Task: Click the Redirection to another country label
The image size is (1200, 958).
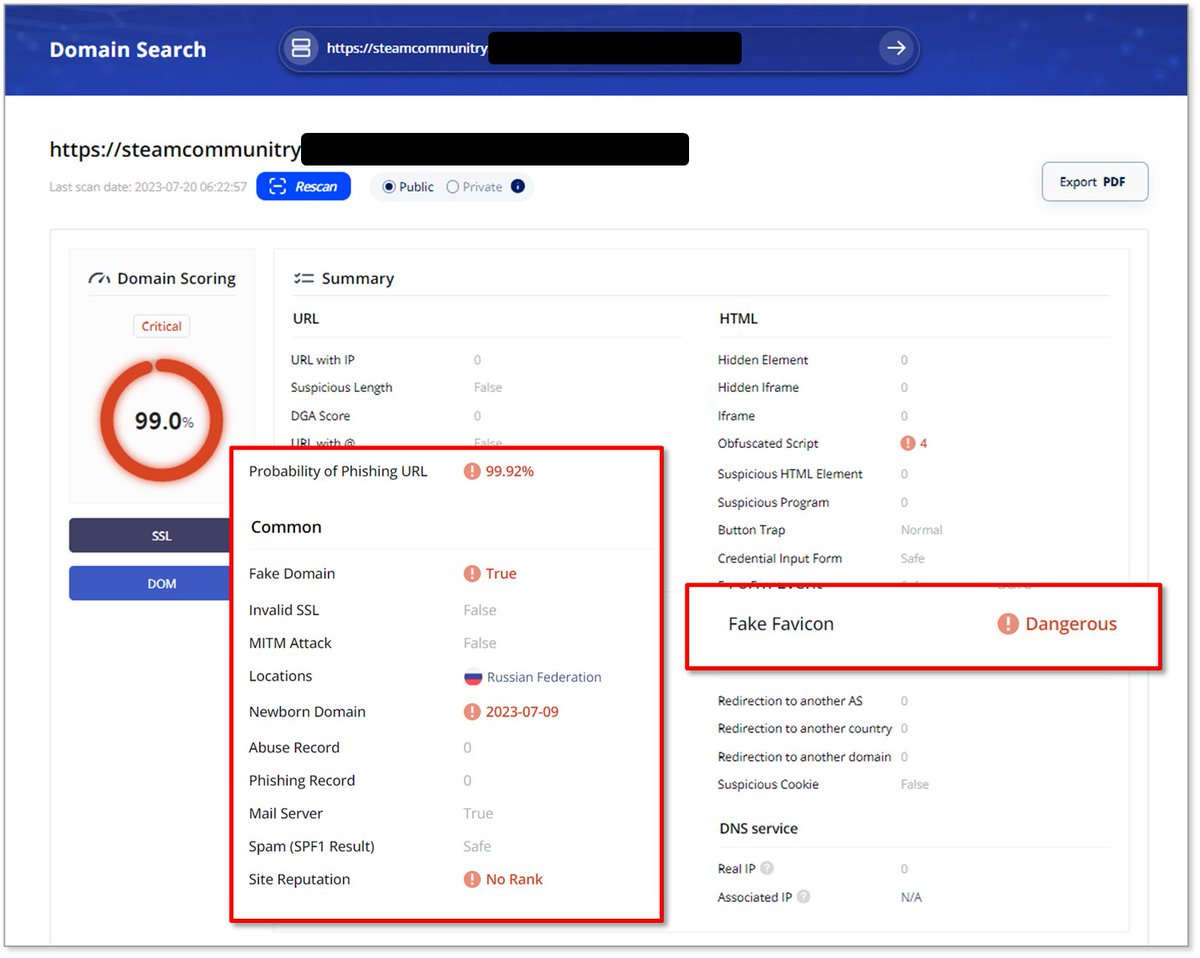Action: [x=805, y=729]
